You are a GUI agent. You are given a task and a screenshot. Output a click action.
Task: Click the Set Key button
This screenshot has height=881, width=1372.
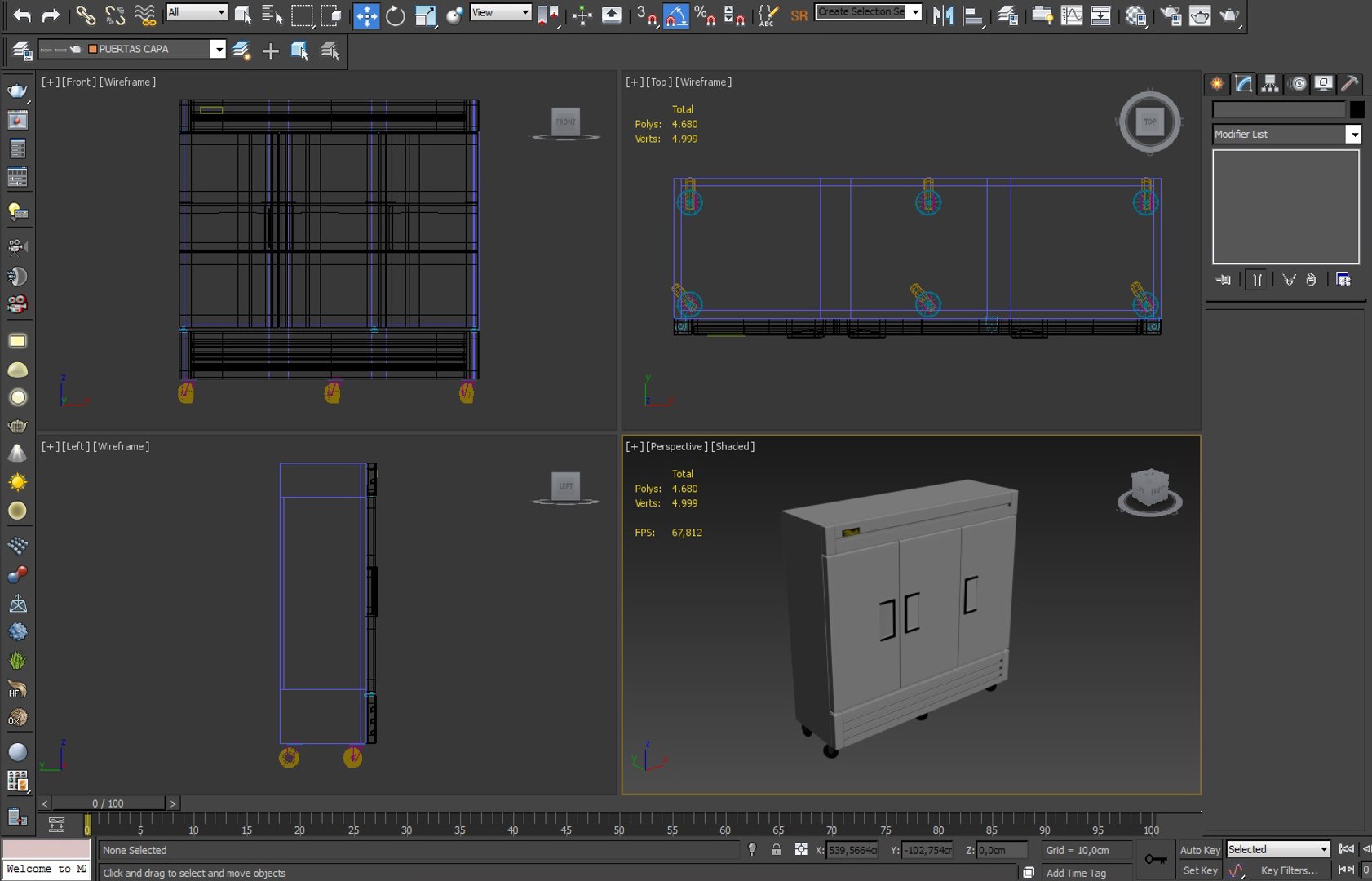[1200, 870]
